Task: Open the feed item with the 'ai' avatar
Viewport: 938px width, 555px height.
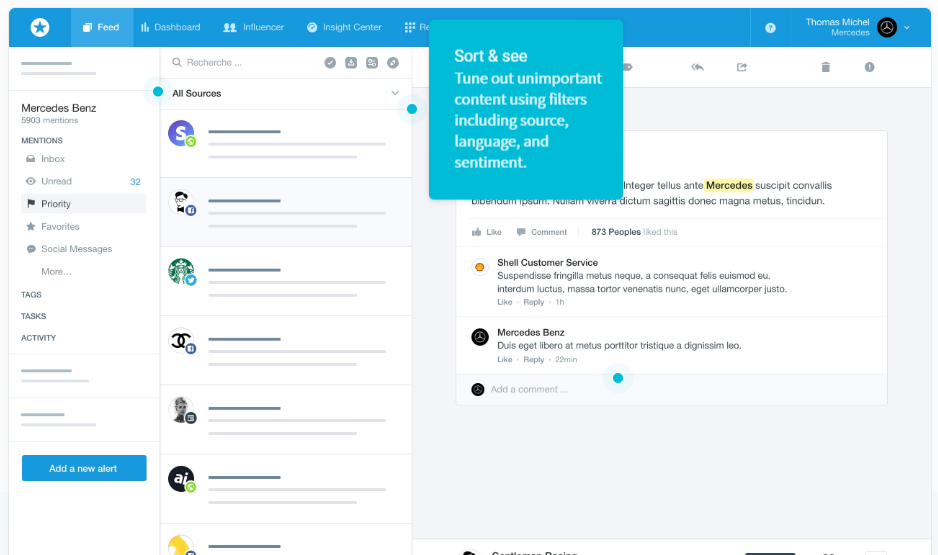Action: pyautogui.click(x=286, y=489)
